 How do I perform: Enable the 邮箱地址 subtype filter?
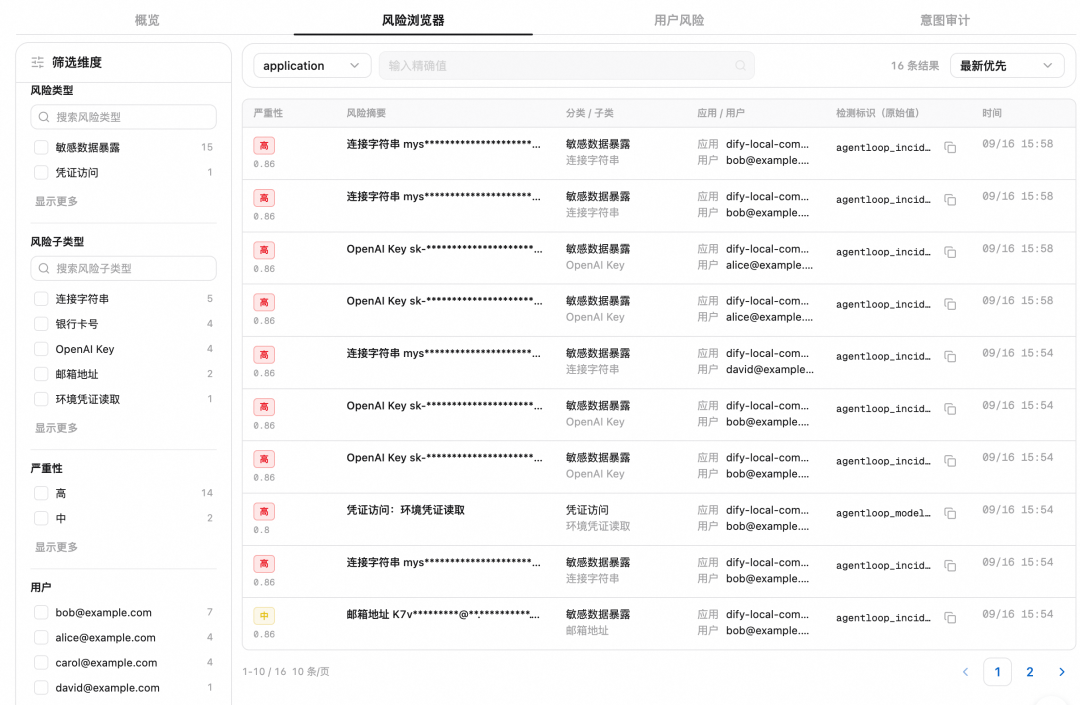coord(41,374)
